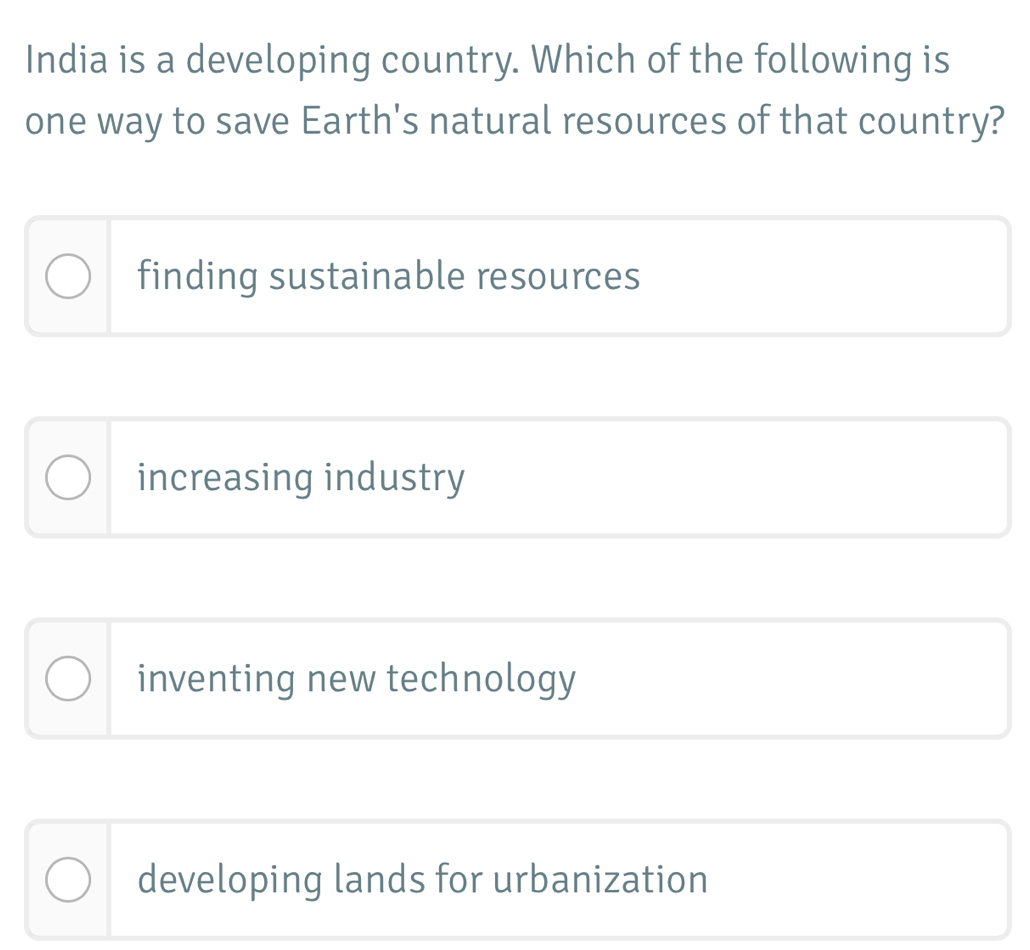Click empty space right of "inventing new technology" in its card
Screen dimensions: 1030x950
pyautogui.click(x=790, y=680)
